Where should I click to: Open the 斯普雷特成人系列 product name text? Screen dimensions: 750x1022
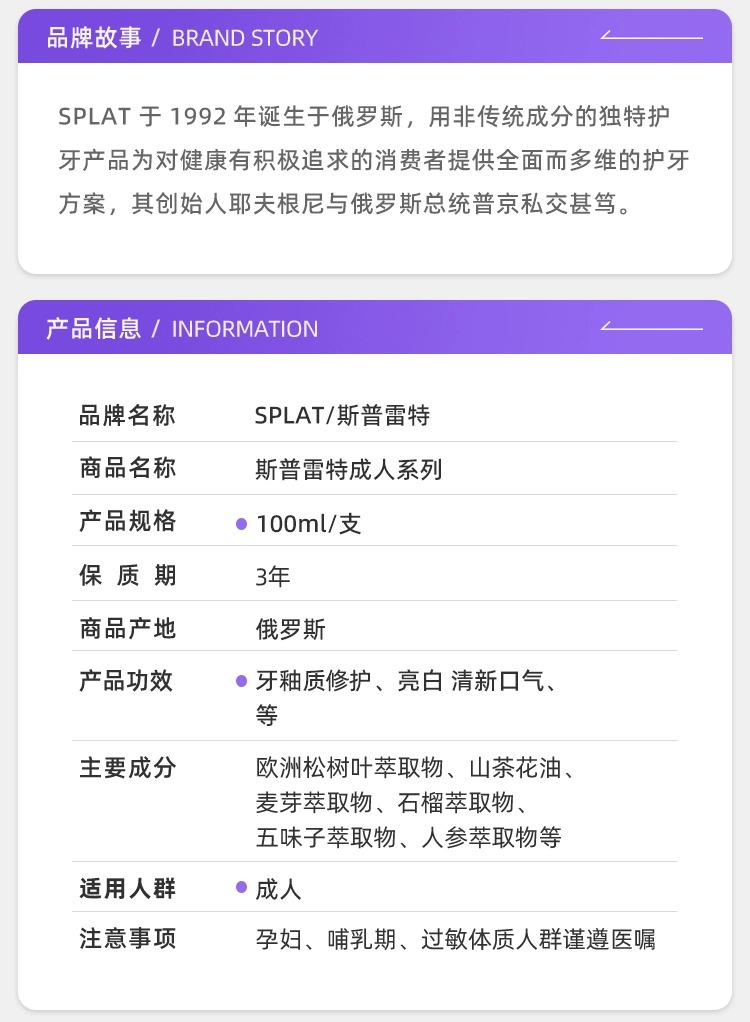349,469
